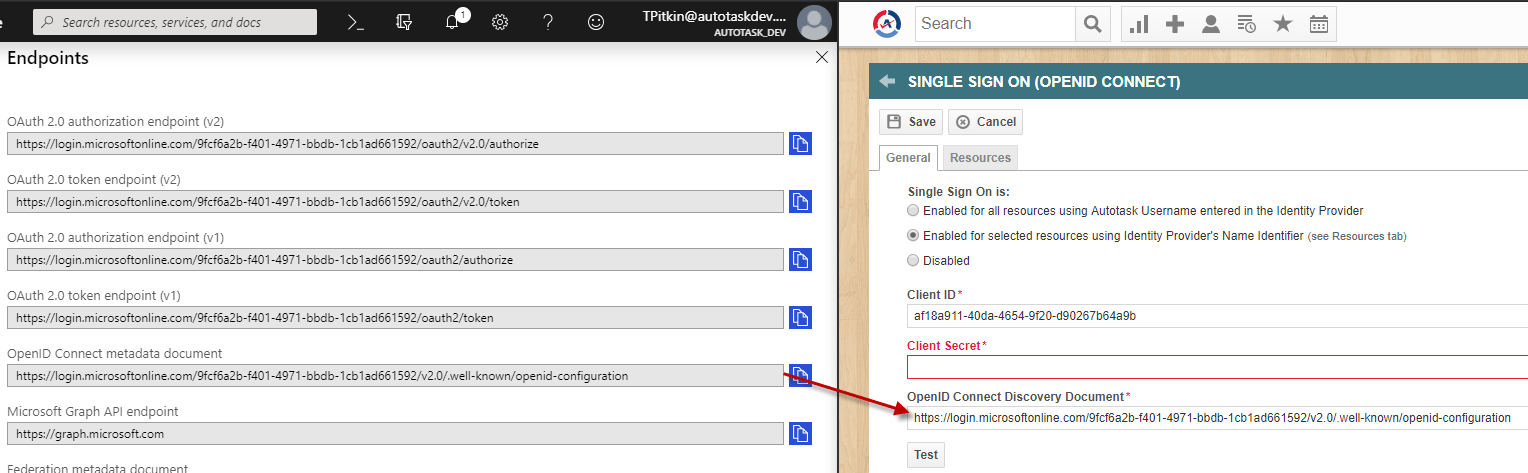Screen dimensions: 1528x473
Task: Go back from Single Sign On page
Action: (886, 81)
